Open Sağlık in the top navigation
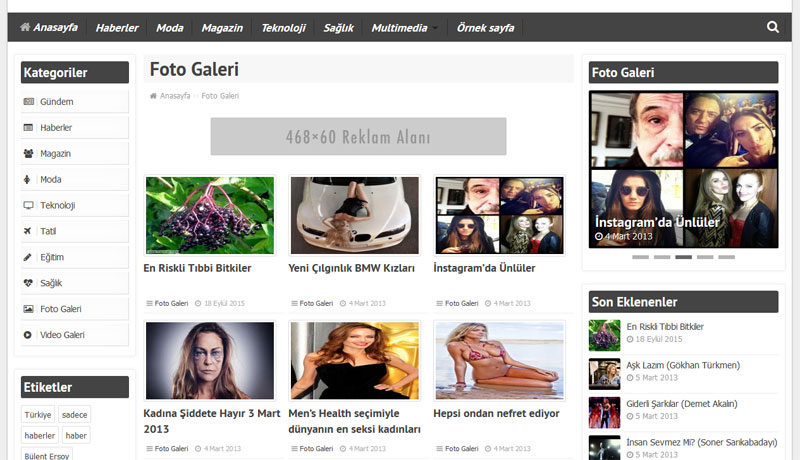 (338, 28)
